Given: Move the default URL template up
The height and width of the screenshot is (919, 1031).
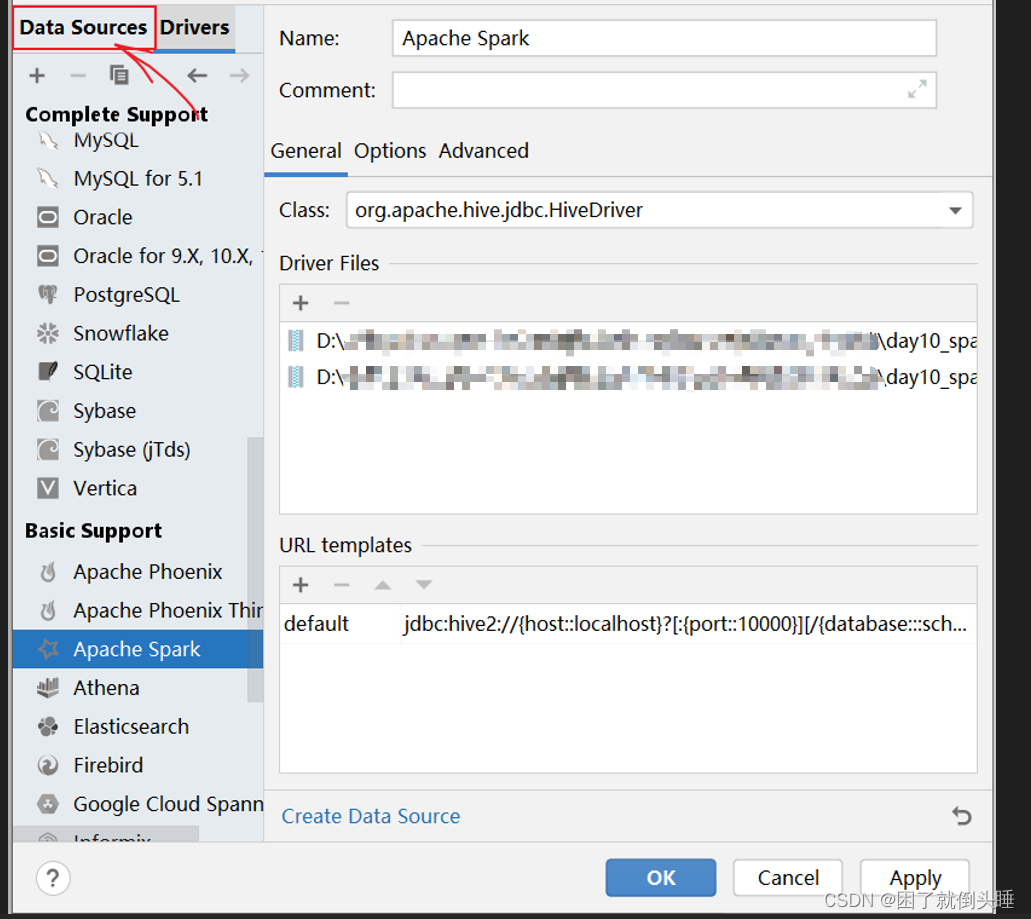Looking at the screenshot, I should (382, 584).
